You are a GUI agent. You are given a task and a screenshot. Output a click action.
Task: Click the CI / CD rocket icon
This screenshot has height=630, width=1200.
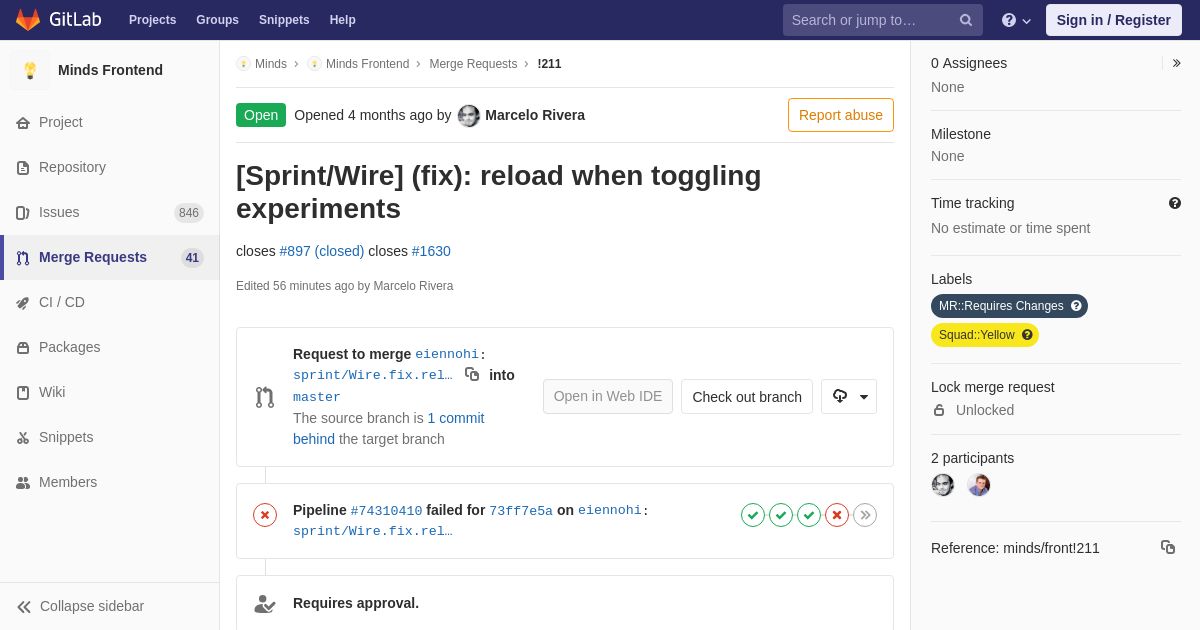click(x=23, y=303)
